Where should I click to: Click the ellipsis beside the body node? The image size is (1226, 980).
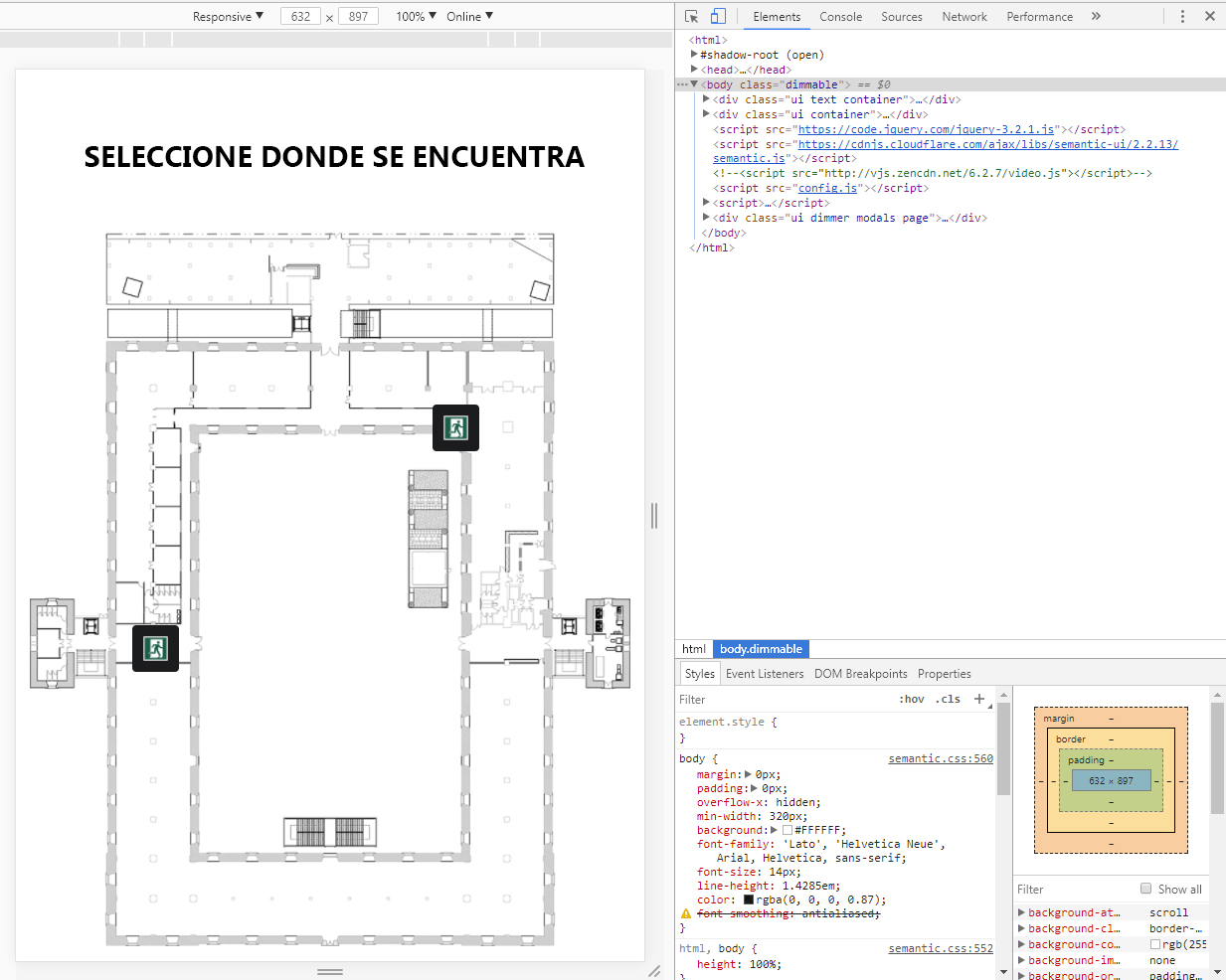pos(682,84)
